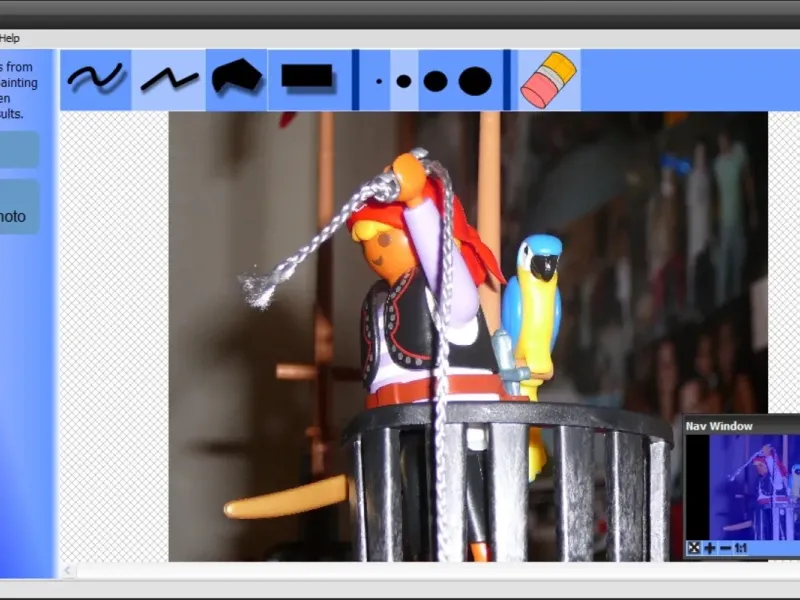Image resolution: width=800 pixels, height=600 pixels.
Task: Zoom in with Nav Window plus button
Action: pyautogui.click(x=710, y=548)
